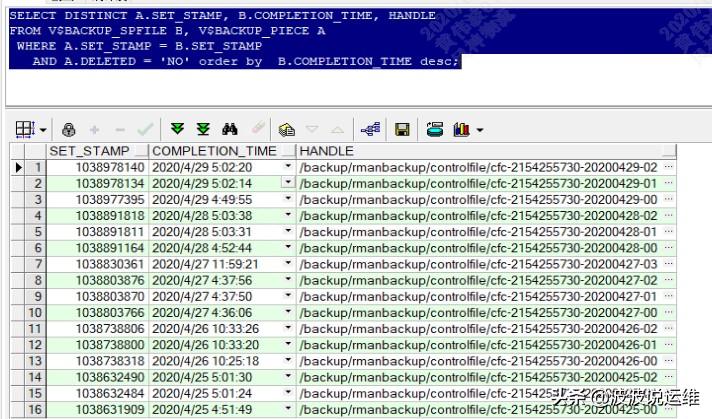This screenshot has width=712, height=419.
Task: Click the padlock edit data icon
Action: coord(69,130)
